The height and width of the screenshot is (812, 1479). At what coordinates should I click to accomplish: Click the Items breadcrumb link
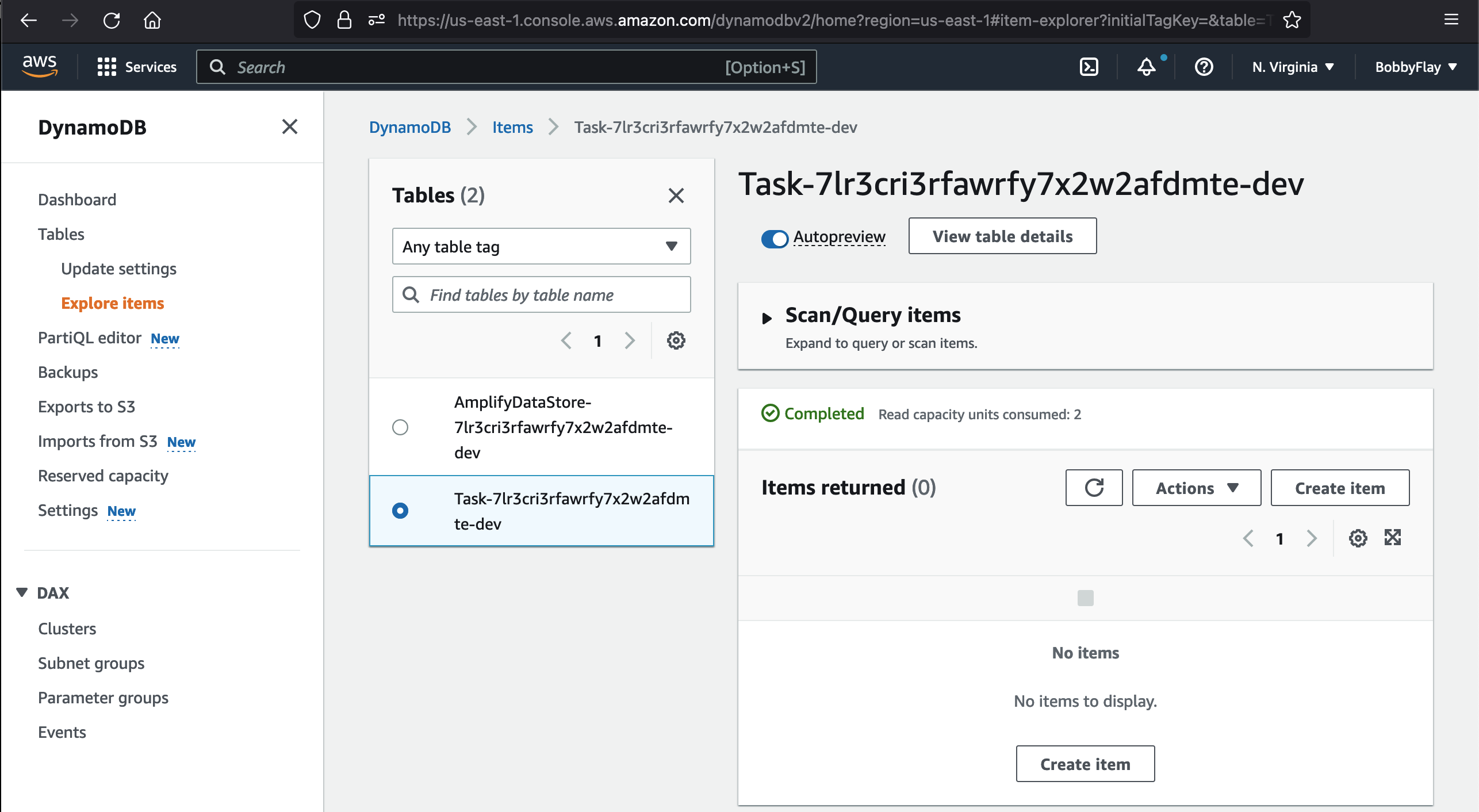click(x=512, y=127)
